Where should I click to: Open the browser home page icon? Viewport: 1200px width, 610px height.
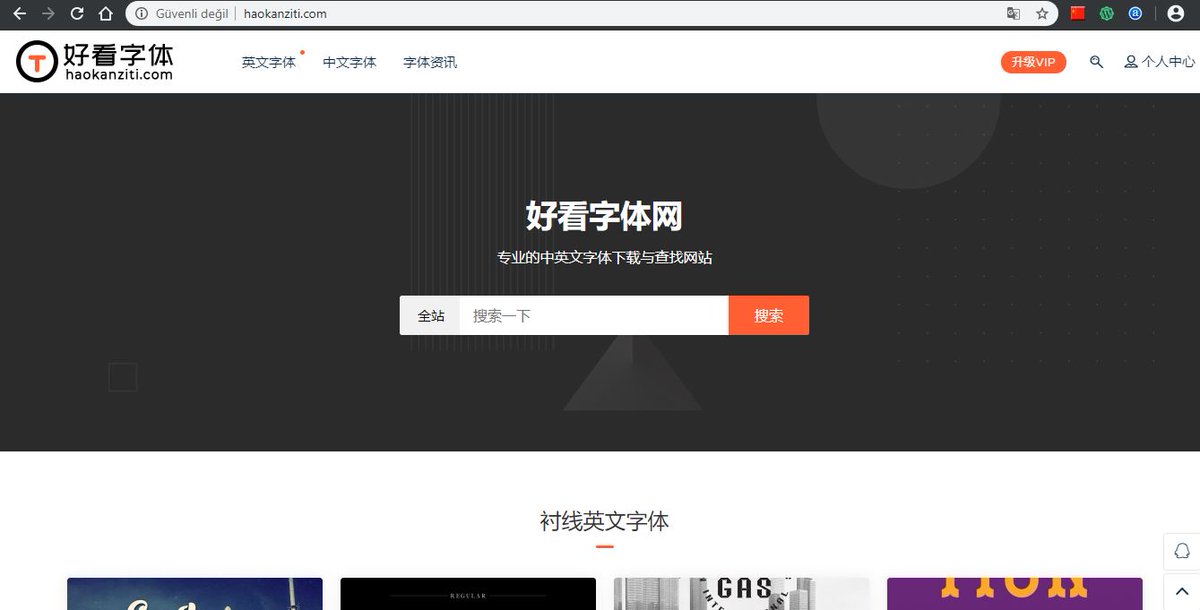[105, 14]
